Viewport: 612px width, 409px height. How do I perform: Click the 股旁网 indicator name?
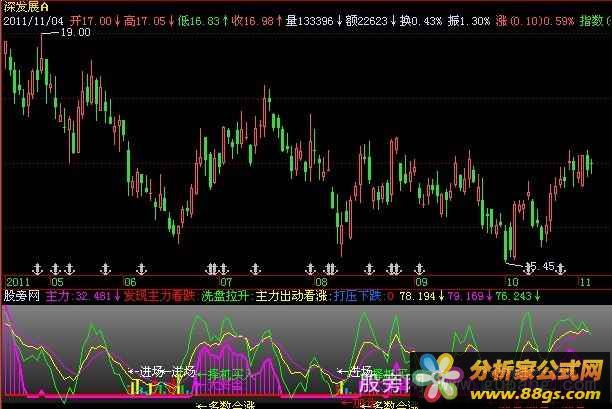click(21, 296)
